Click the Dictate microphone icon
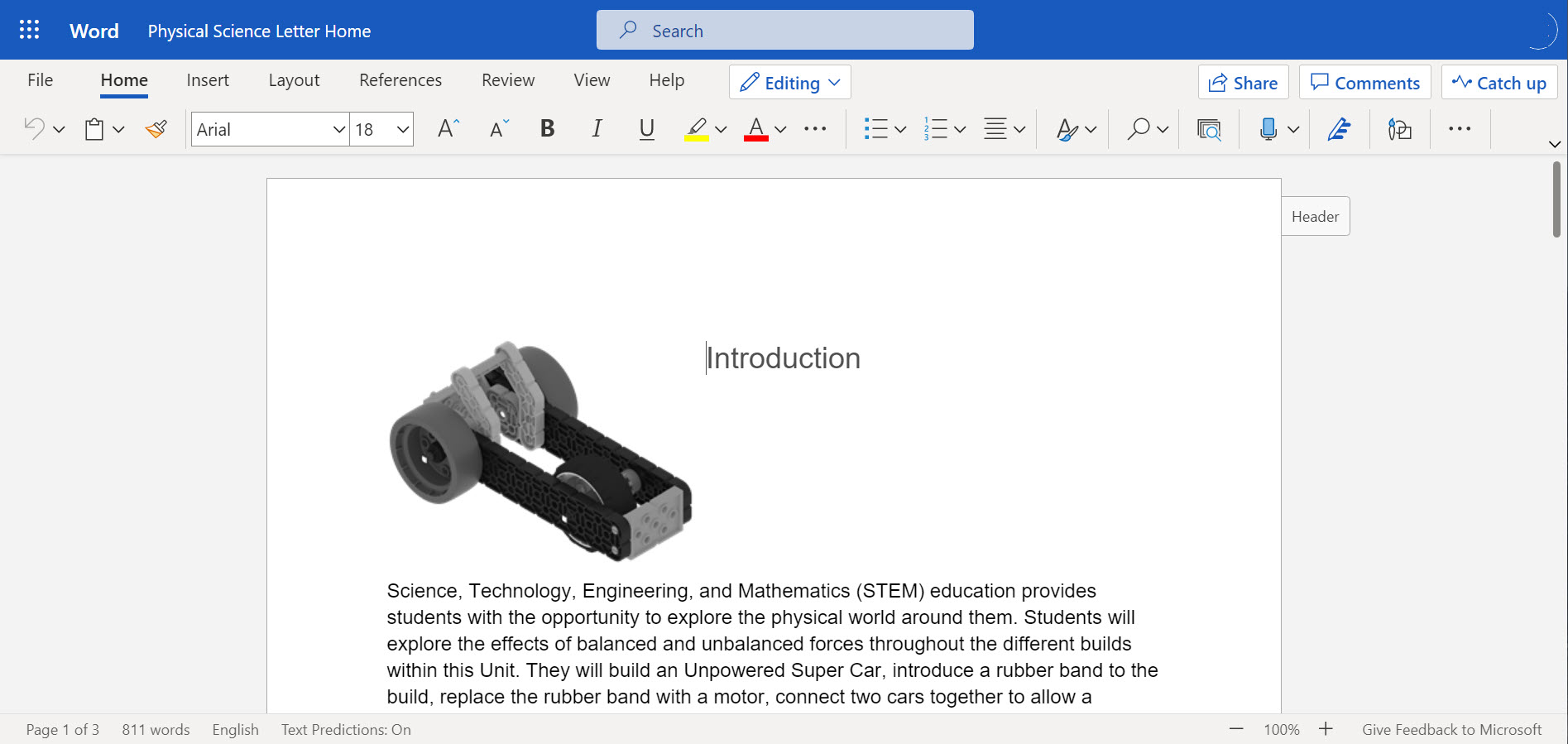 [1267, 129]
